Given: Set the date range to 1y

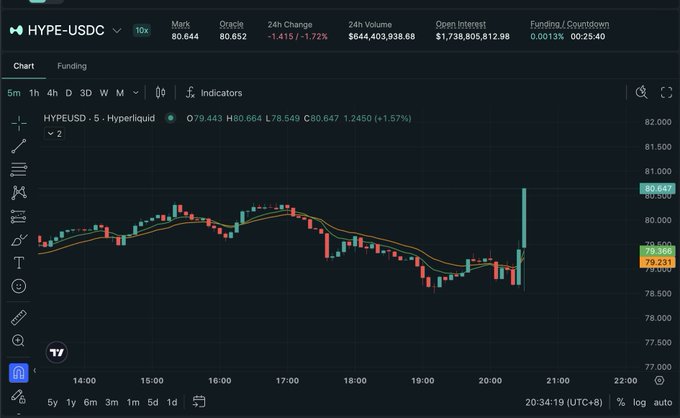Looking at the screenshot, I should (x=71, y=402).
